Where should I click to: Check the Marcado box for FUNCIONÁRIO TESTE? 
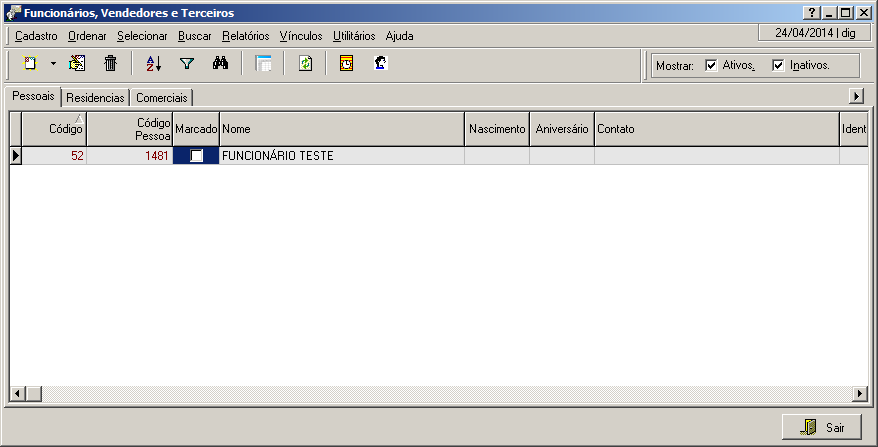[197, 156]
